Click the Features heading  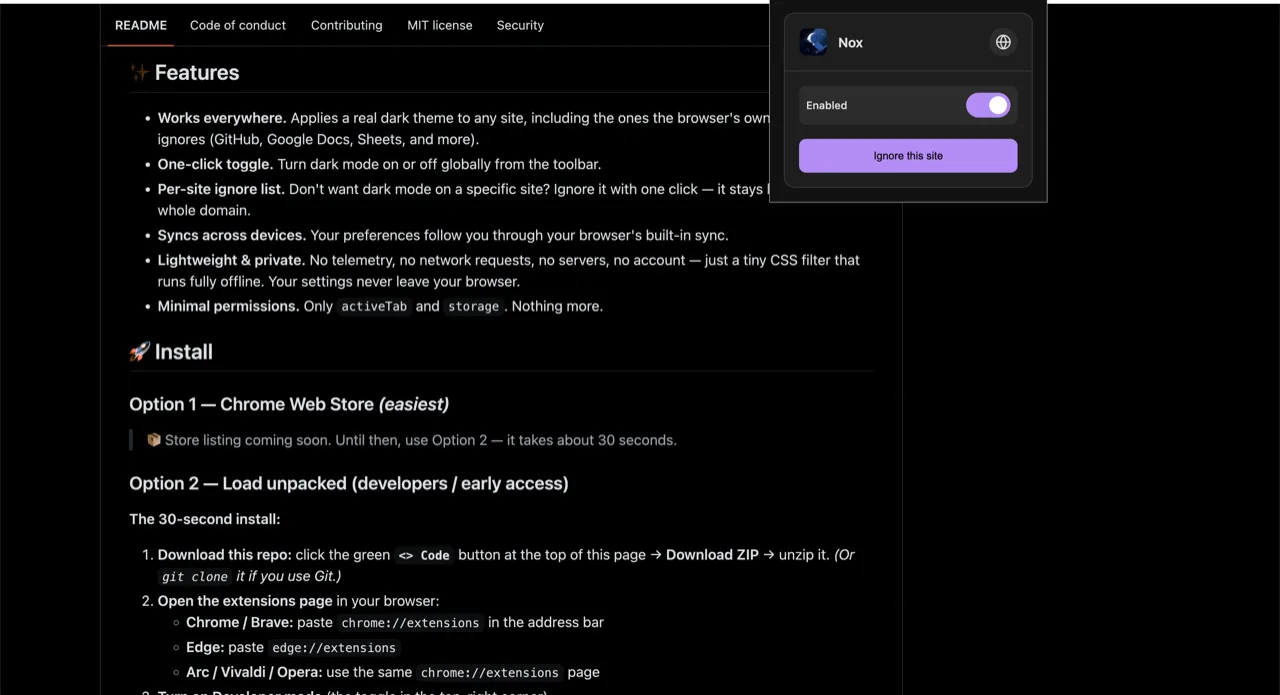(x=197, y=72)
